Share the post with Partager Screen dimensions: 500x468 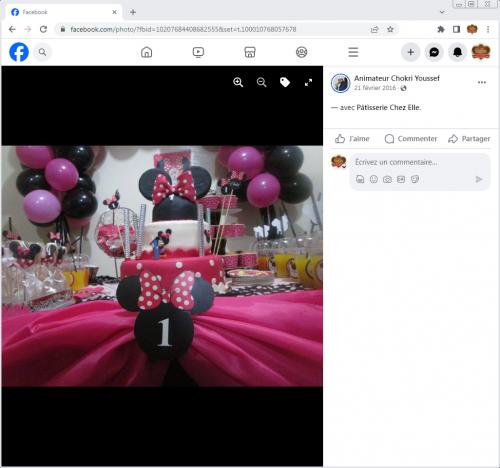click(469, 139)
